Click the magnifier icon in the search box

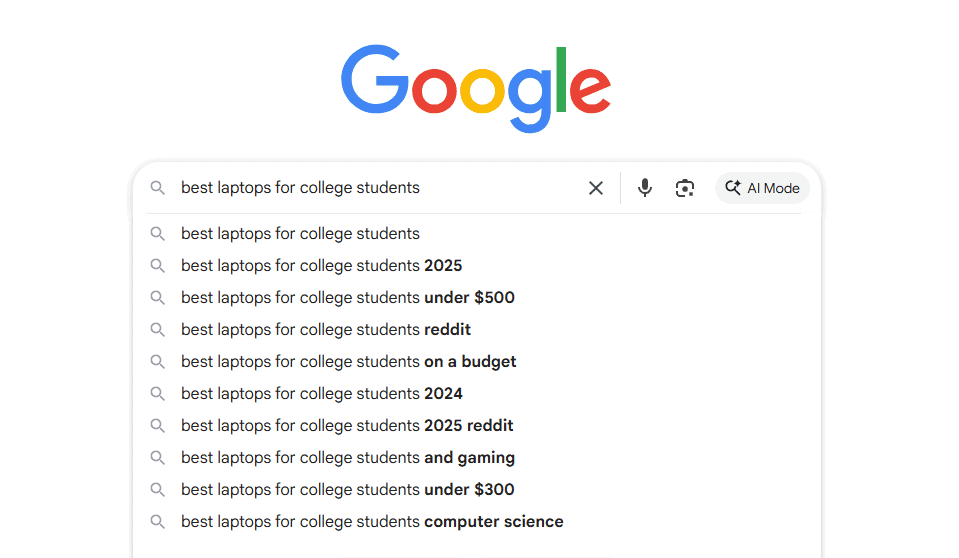(157, 188)
